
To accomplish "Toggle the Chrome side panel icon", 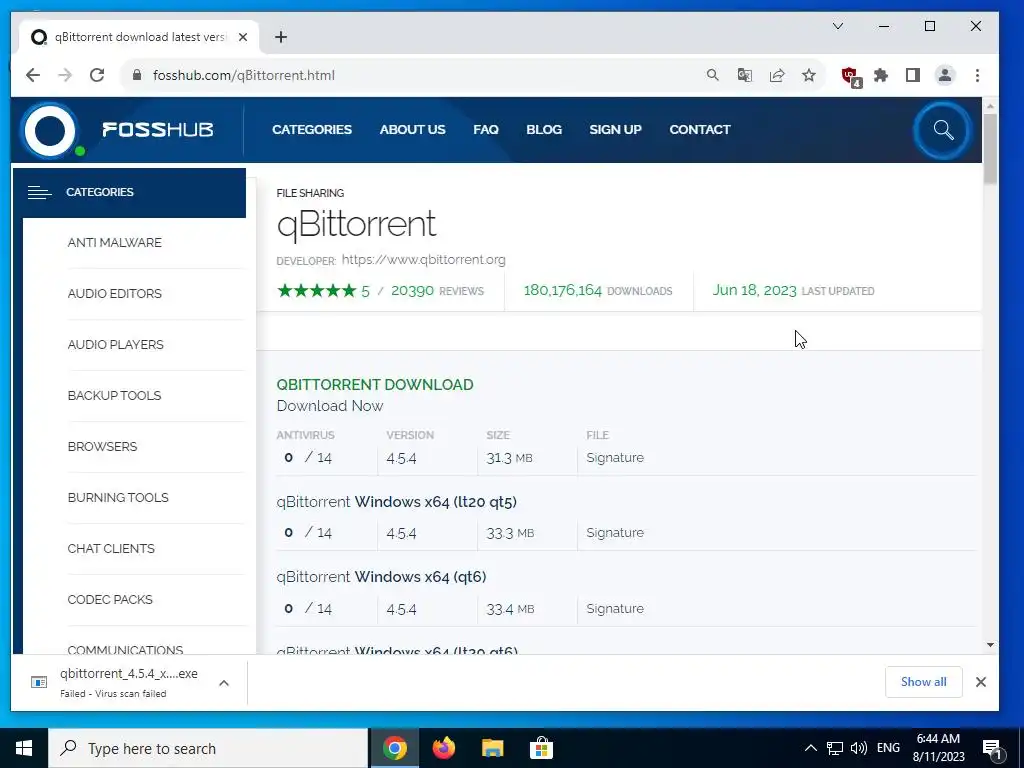I will pos(913,75).
